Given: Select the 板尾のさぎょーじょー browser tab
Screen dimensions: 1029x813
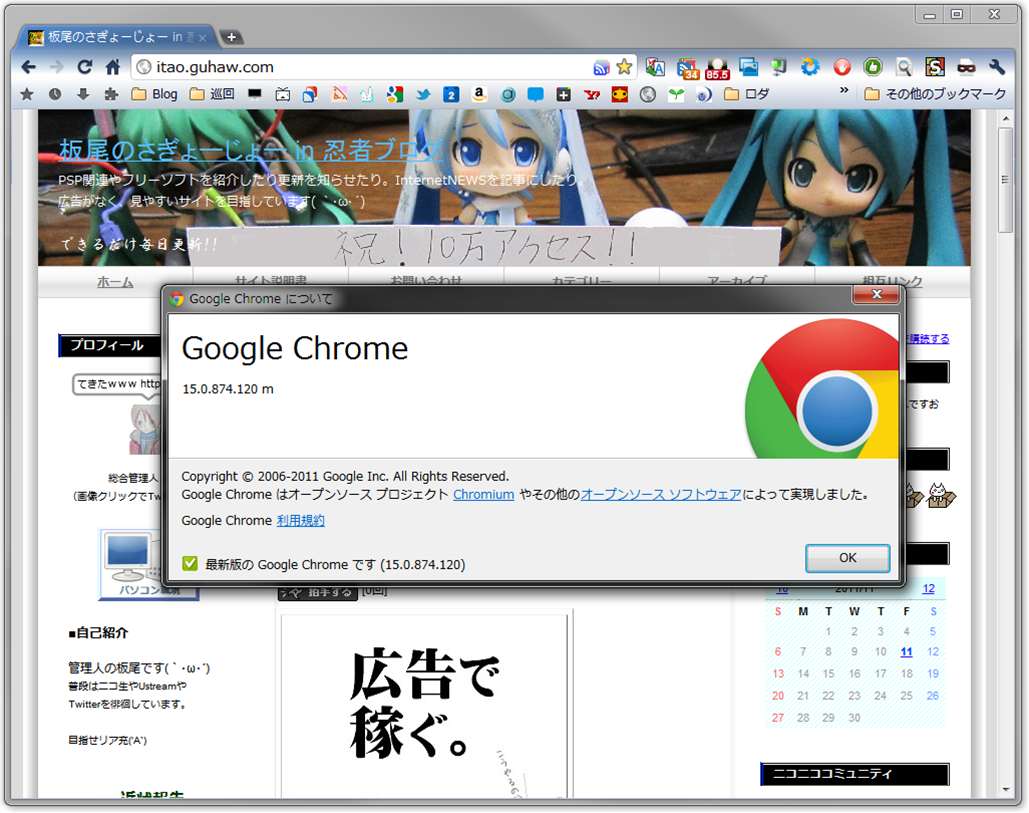Looking at the screenshot, I should 118,37.
